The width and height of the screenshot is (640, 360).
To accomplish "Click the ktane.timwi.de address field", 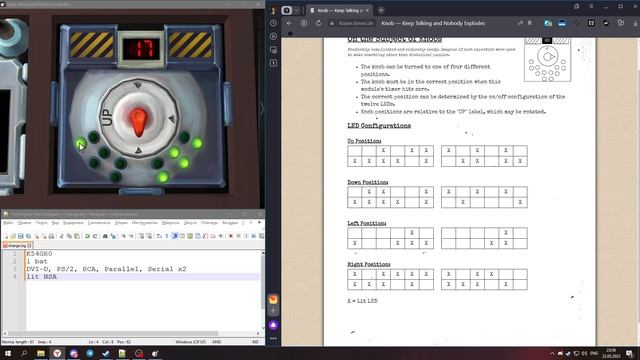I will point(356,23).
